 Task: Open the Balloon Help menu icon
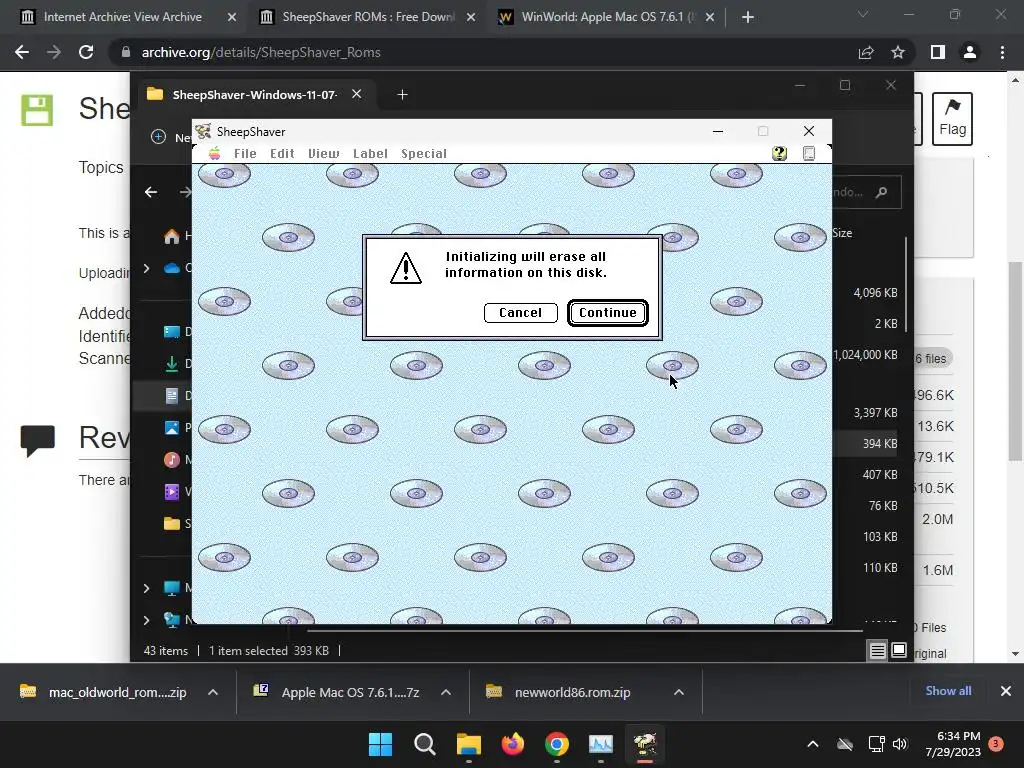coord(779,153)
